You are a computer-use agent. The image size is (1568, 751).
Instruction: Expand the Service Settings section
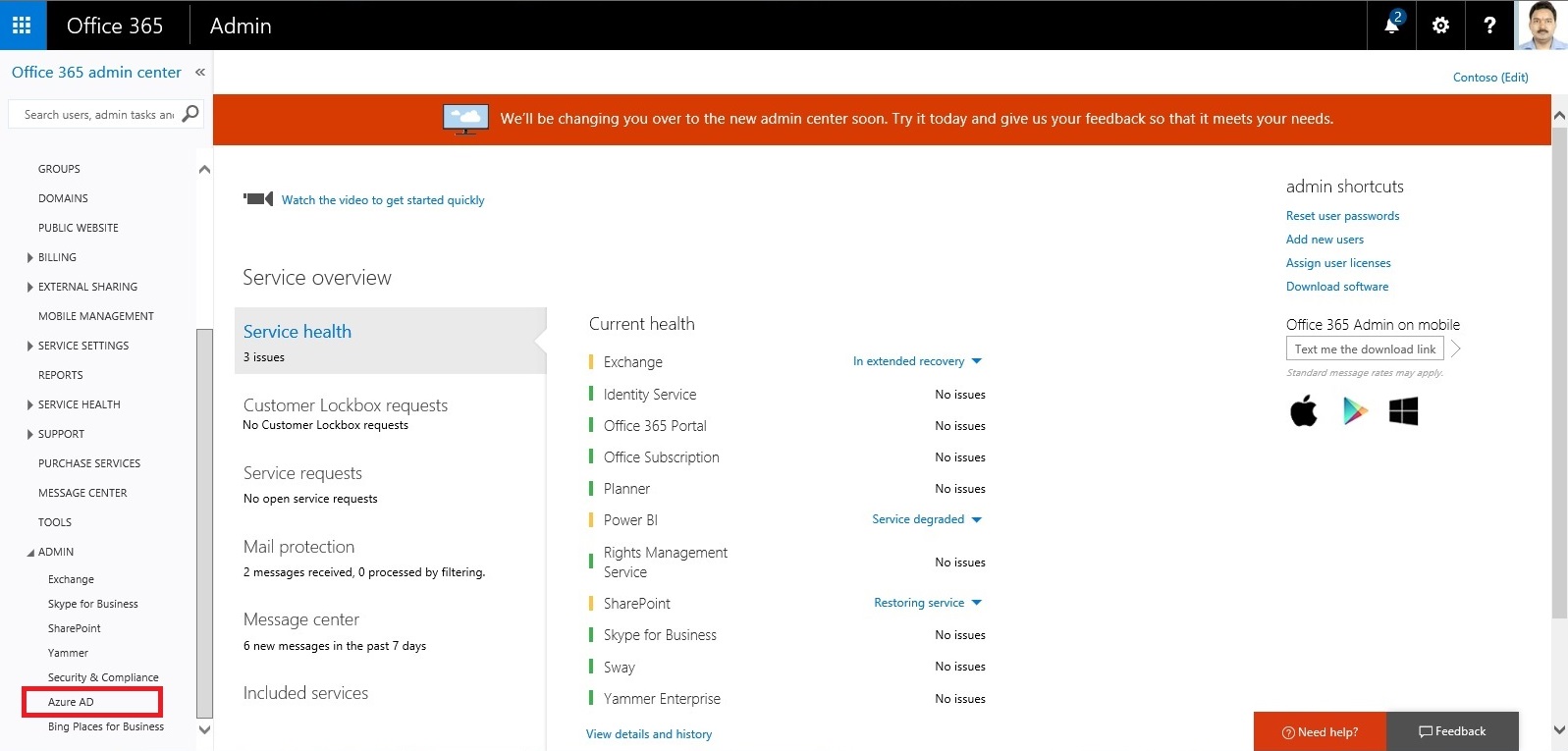[30, 347]
